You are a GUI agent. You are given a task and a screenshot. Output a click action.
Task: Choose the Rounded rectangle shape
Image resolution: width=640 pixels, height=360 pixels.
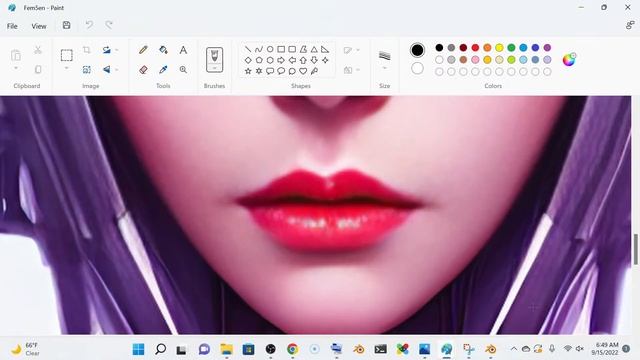[x=292, y=49]
